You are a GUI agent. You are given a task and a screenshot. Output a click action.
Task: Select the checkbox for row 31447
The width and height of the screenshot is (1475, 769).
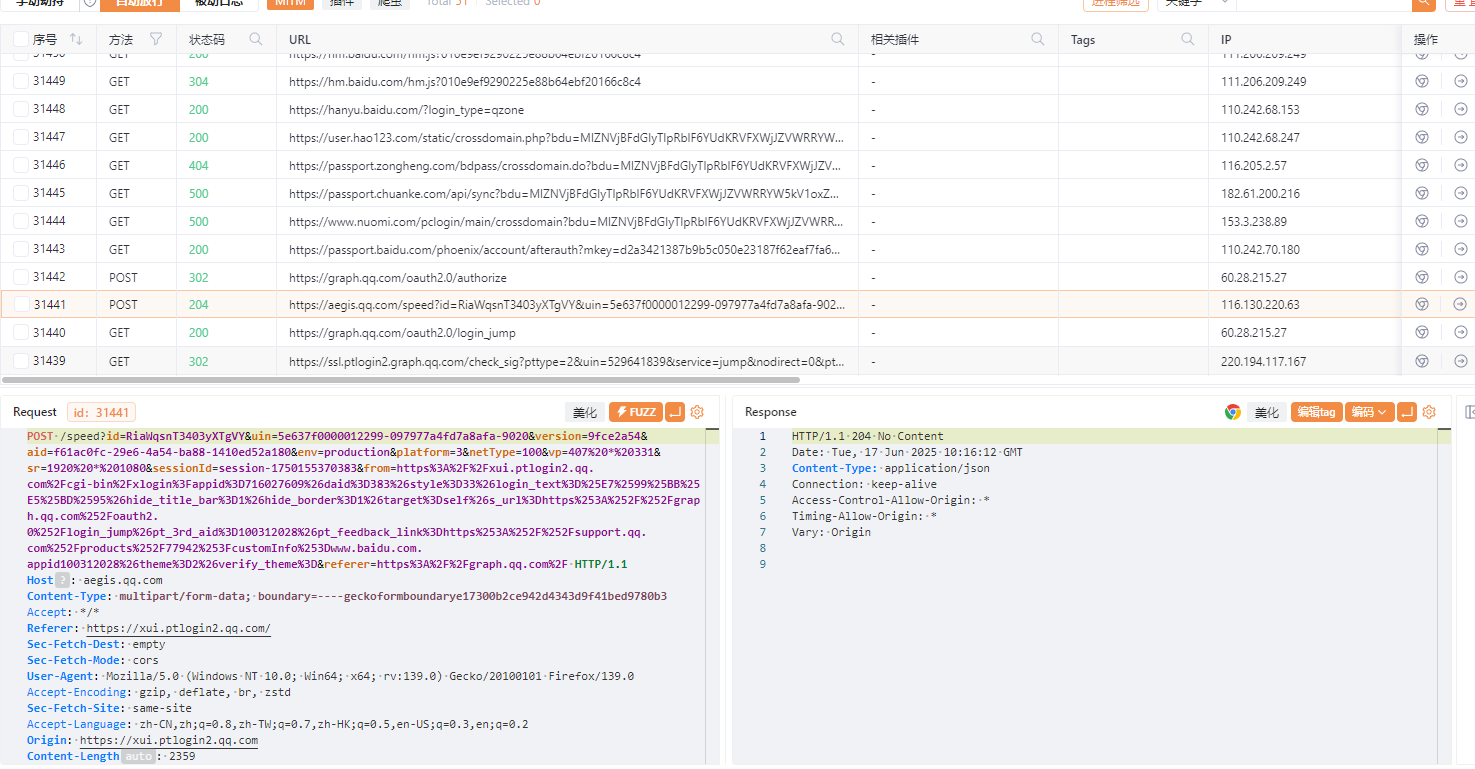(21, 137)
